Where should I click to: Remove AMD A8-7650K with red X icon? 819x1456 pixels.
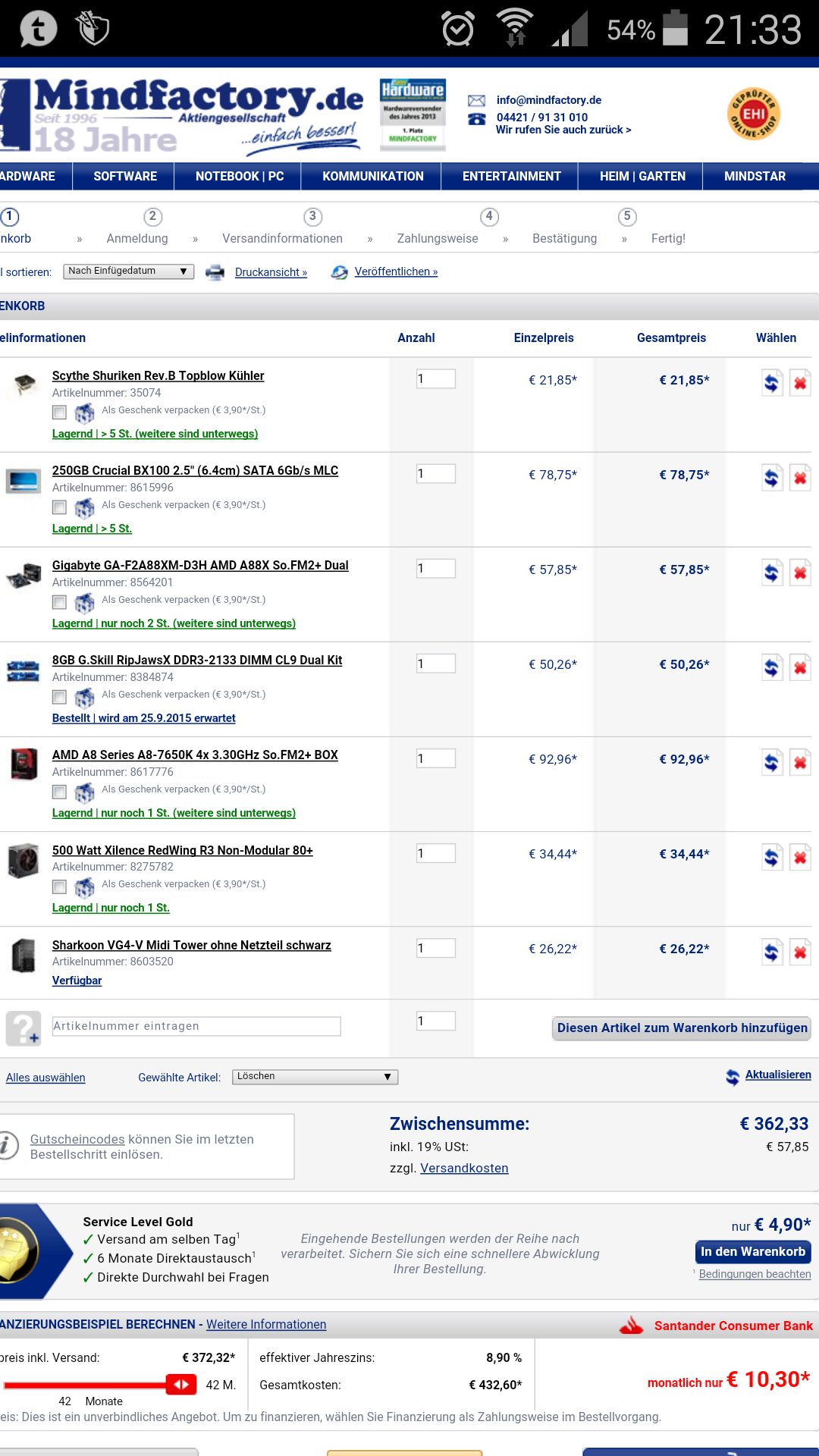pos(800,762)
